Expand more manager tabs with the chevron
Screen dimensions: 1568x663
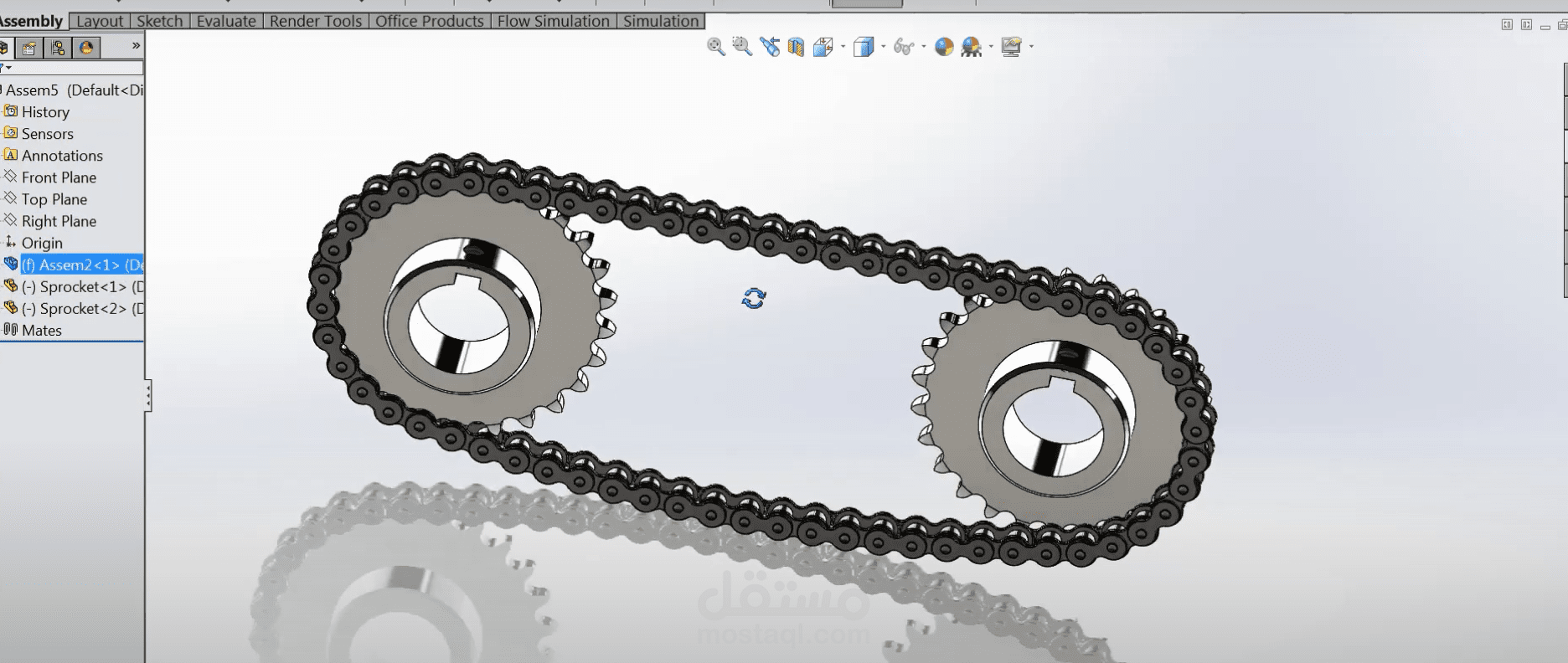[136, 45]
